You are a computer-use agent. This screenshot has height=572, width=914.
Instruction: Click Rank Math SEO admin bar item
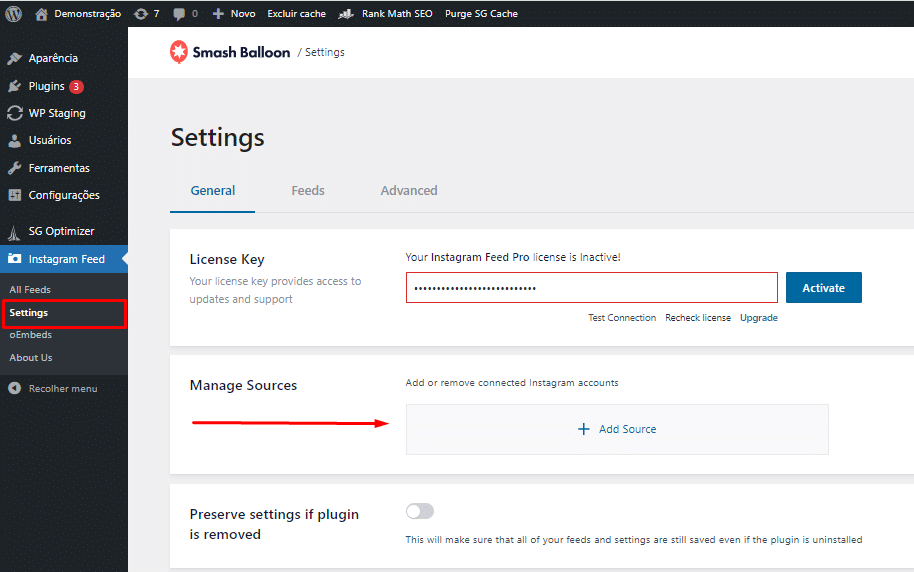coord(397,14)
